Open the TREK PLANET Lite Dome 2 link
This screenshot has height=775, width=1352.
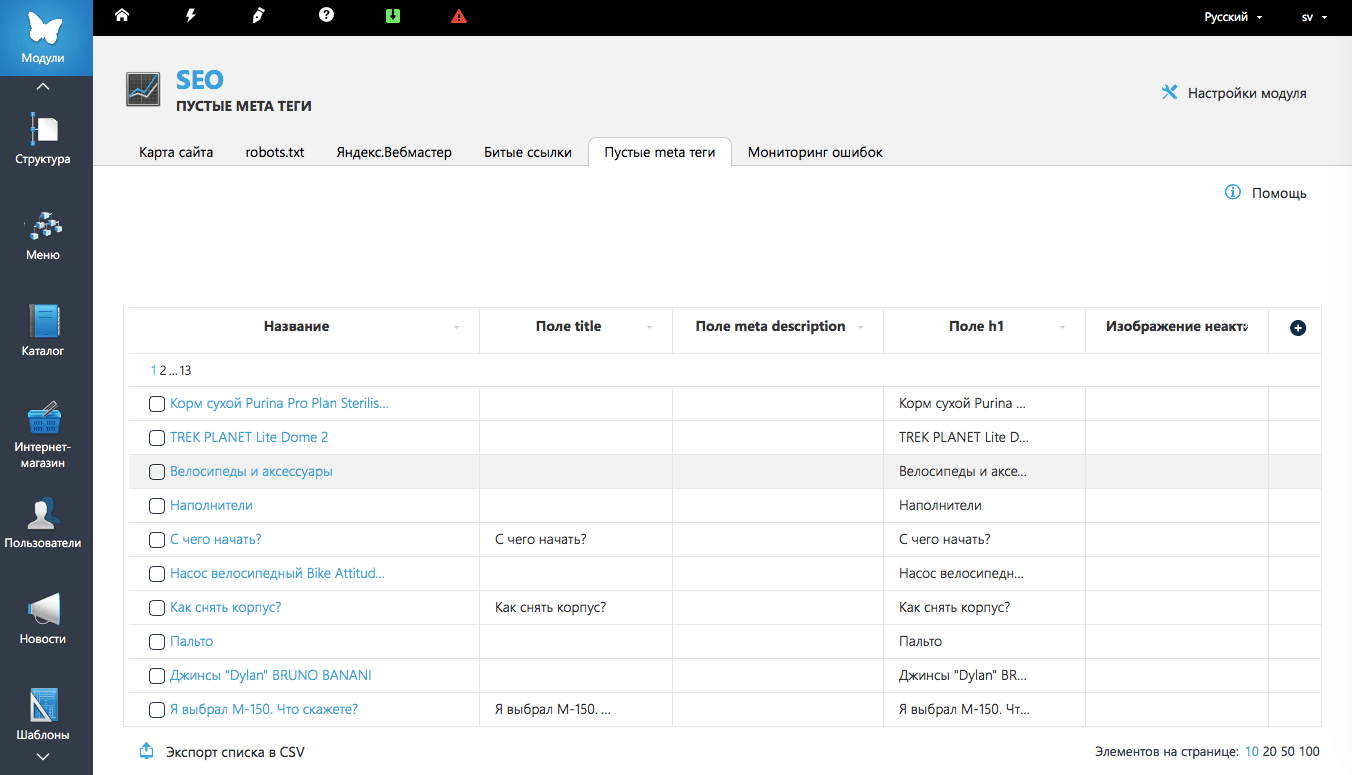coord(249,438)
